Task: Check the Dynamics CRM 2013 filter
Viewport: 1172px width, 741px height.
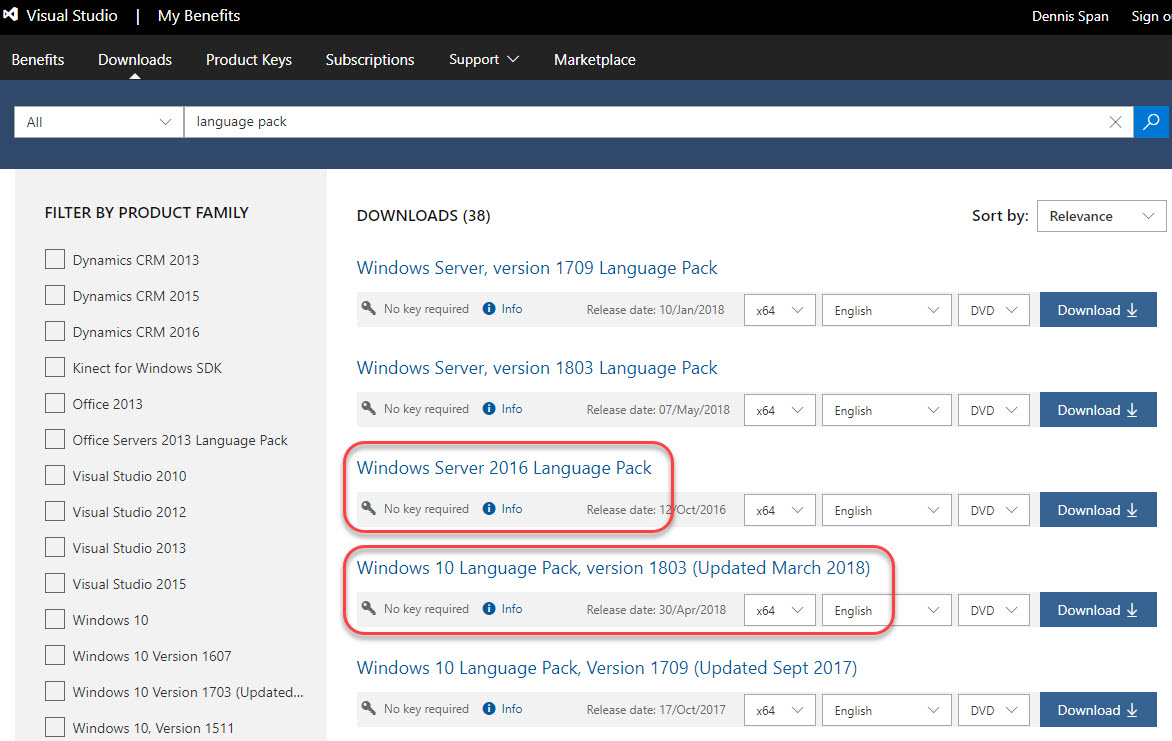Action: coord(55,259)
